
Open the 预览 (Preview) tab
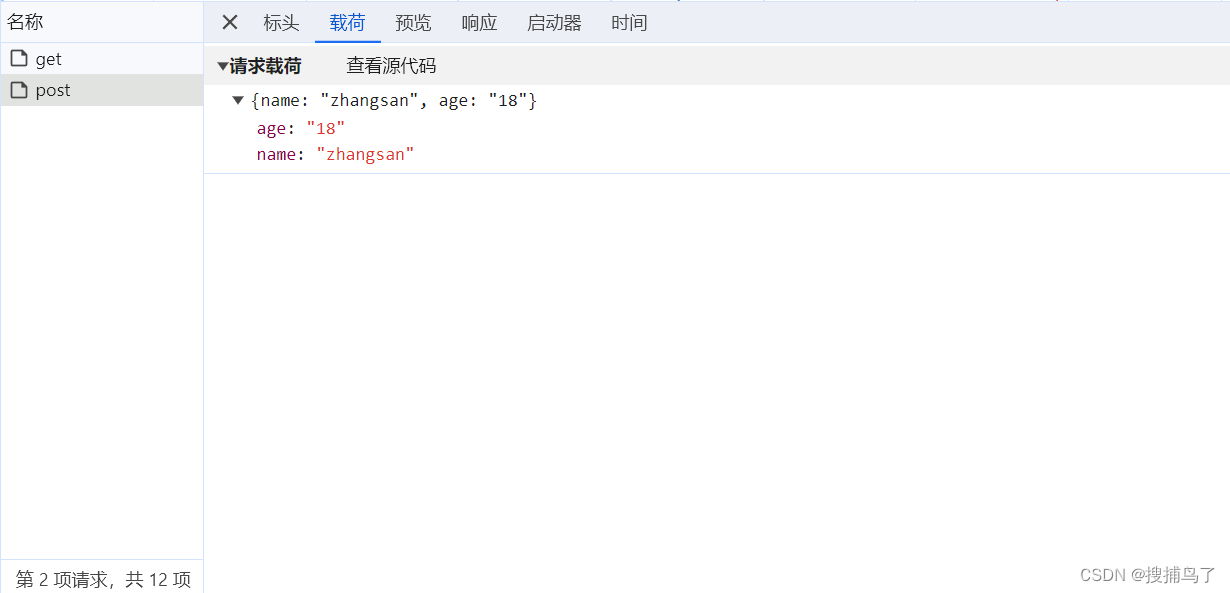tap(413, 23)
